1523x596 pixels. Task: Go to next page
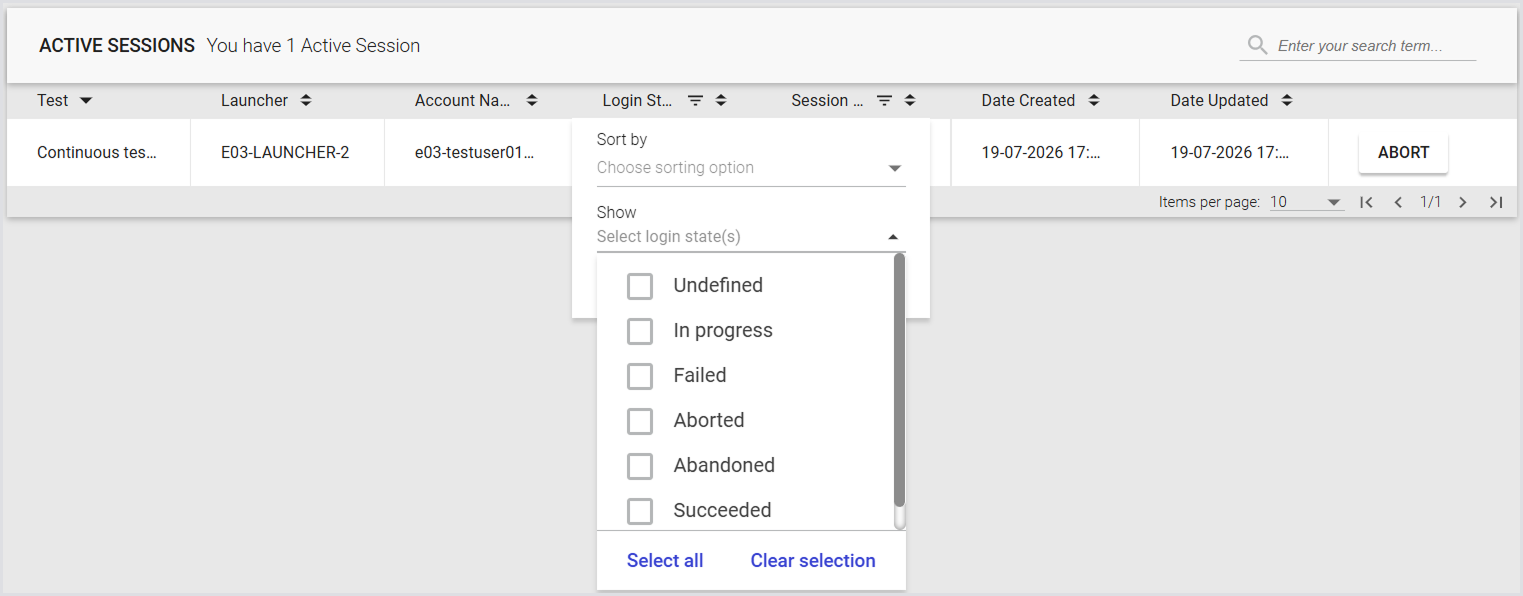[x=1463, y=202]
